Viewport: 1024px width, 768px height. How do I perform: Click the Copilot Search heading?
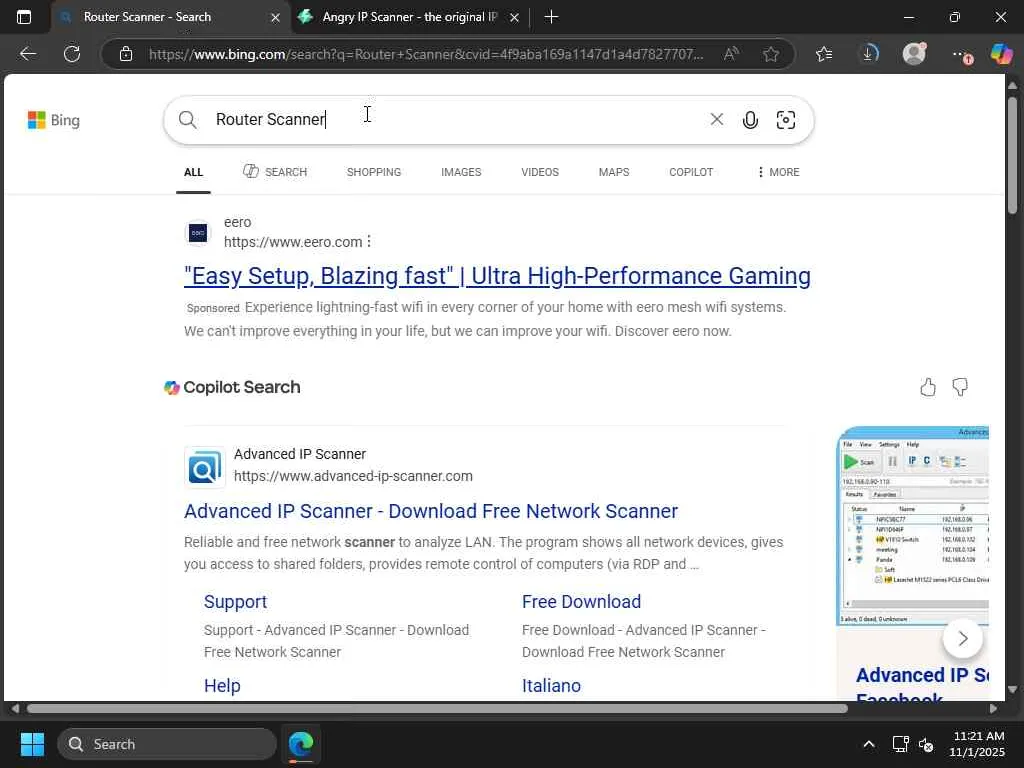click(242, 387)
